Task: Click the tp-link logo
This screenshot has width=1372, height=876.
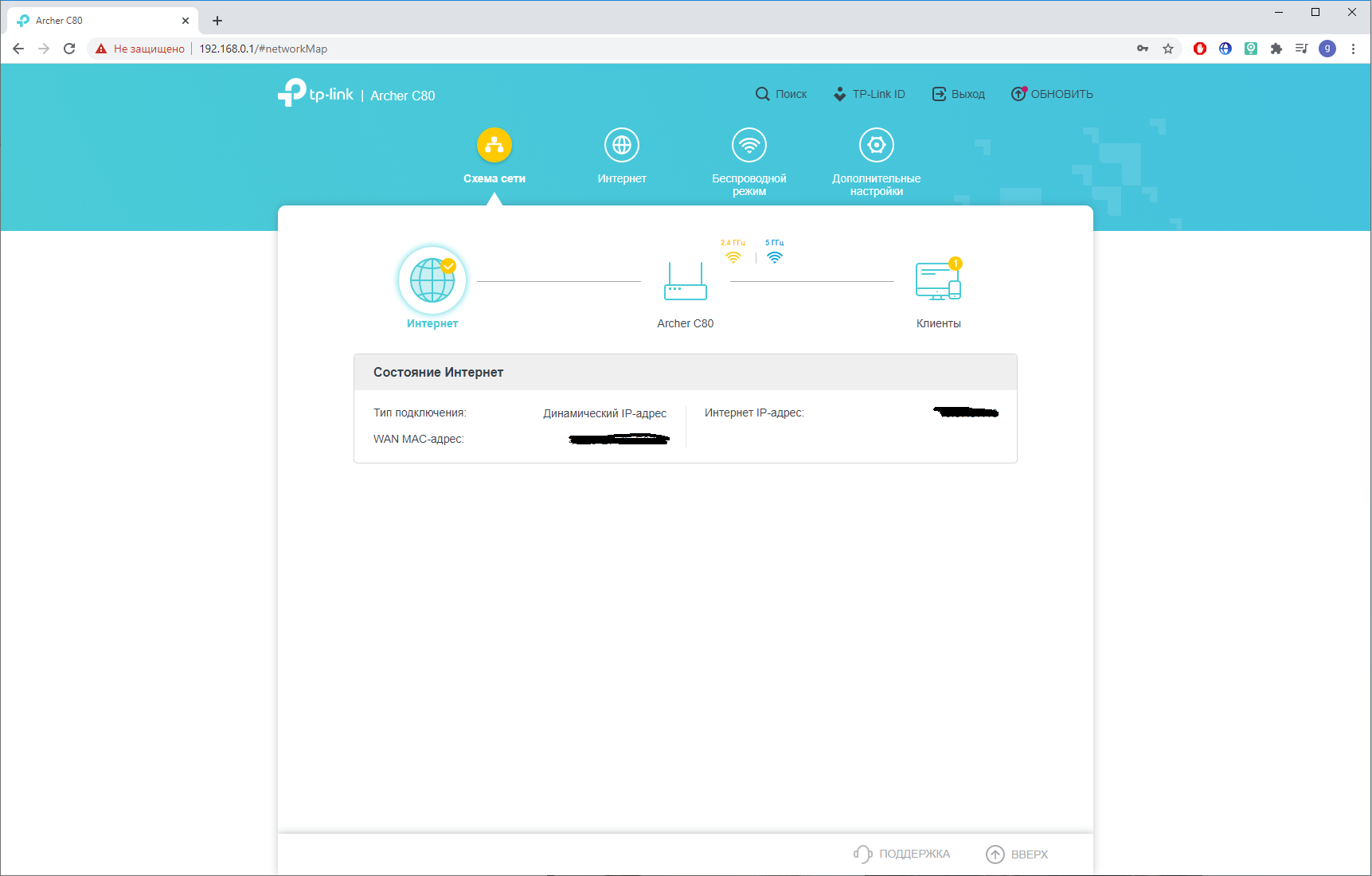Action: 316,93
